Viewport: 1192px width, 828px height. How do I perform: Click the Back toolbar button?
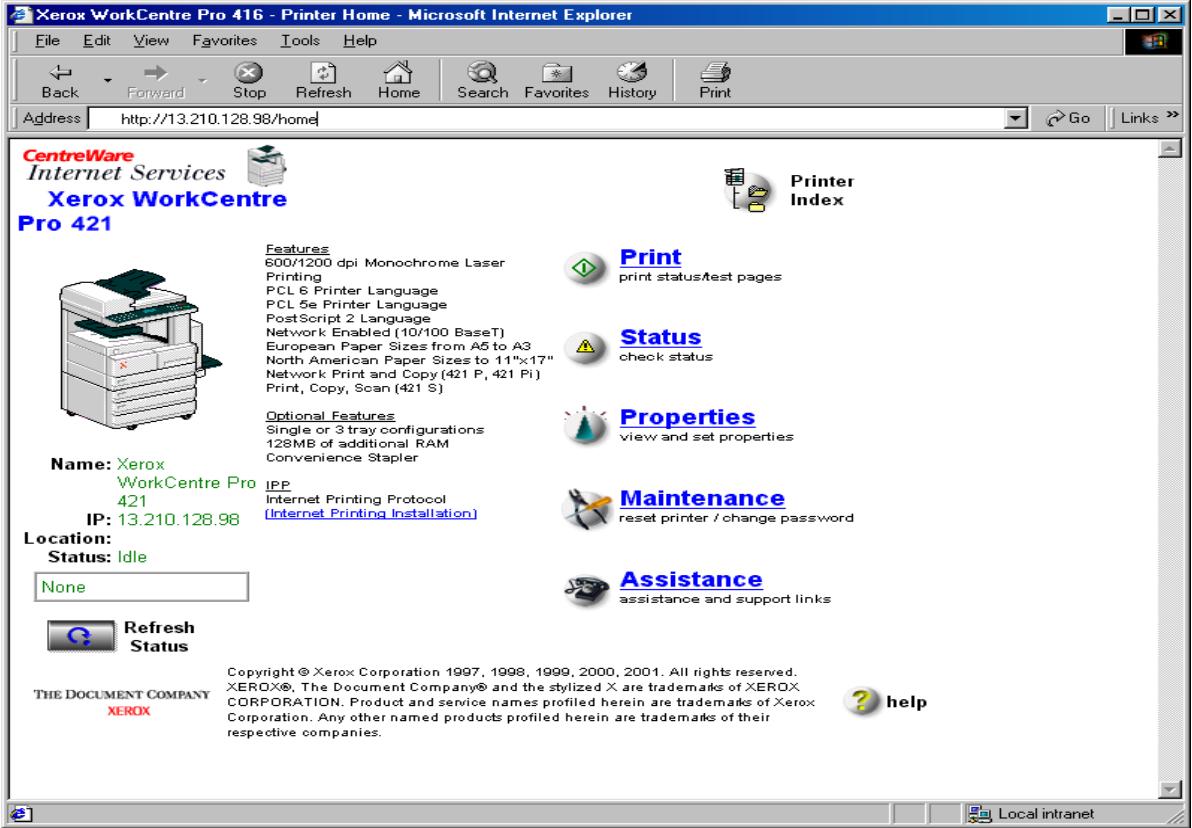(x=60, y=81)
